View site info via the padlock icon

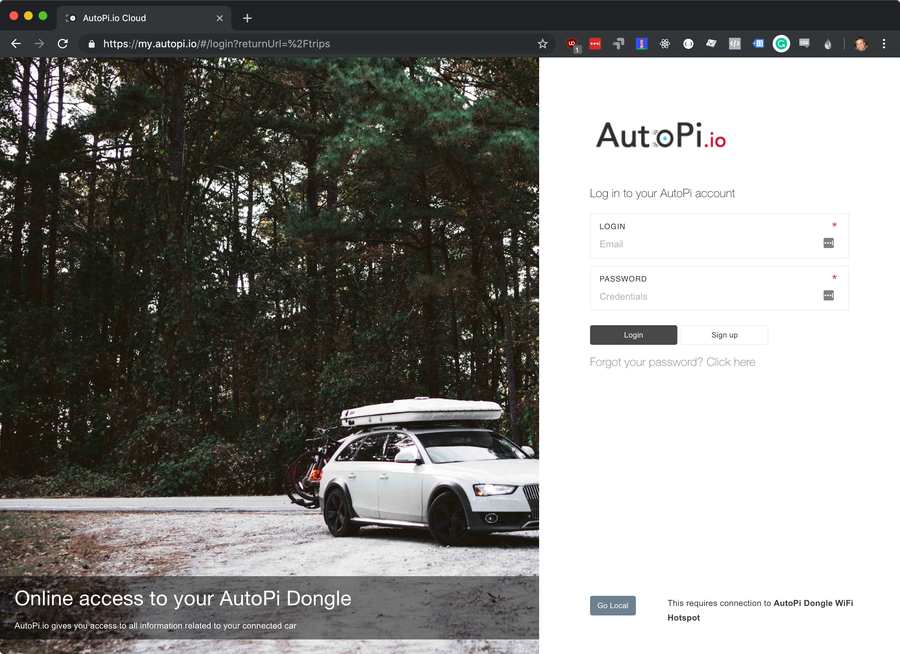click(91, 44)
